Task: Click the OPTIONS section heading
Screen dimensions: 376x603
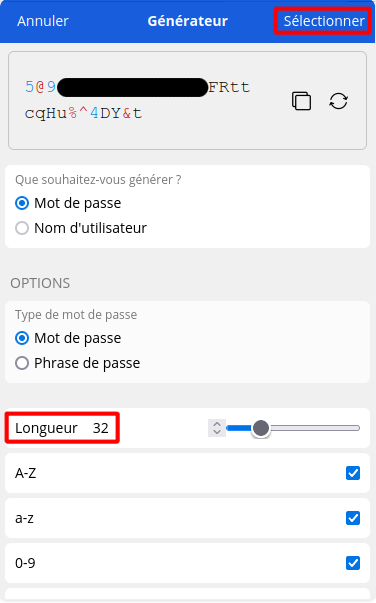Action: pyautogui.click(x=40, y=283)
